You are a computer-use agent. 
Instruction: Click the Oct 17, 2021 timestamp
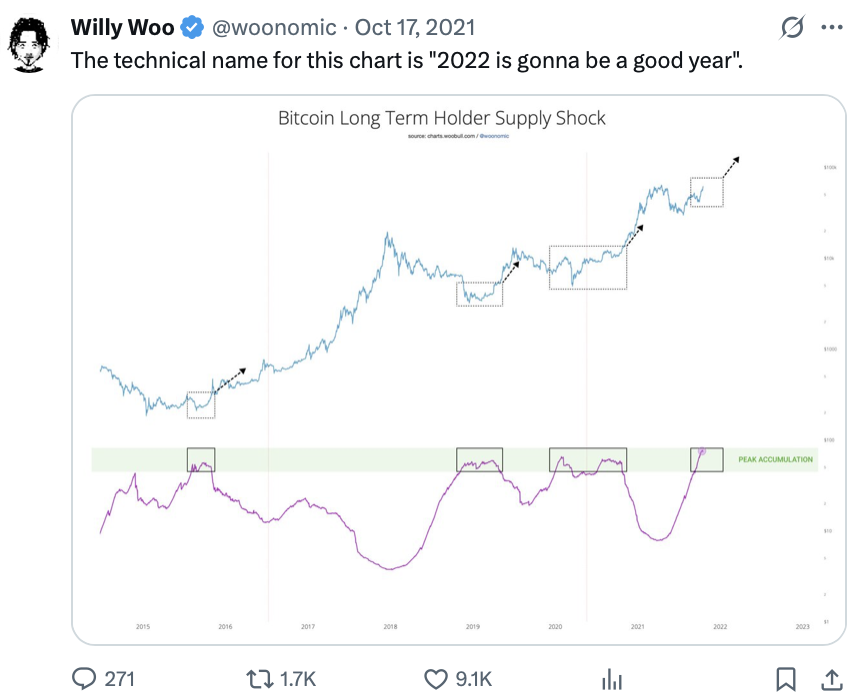click(x=415, y=27)
